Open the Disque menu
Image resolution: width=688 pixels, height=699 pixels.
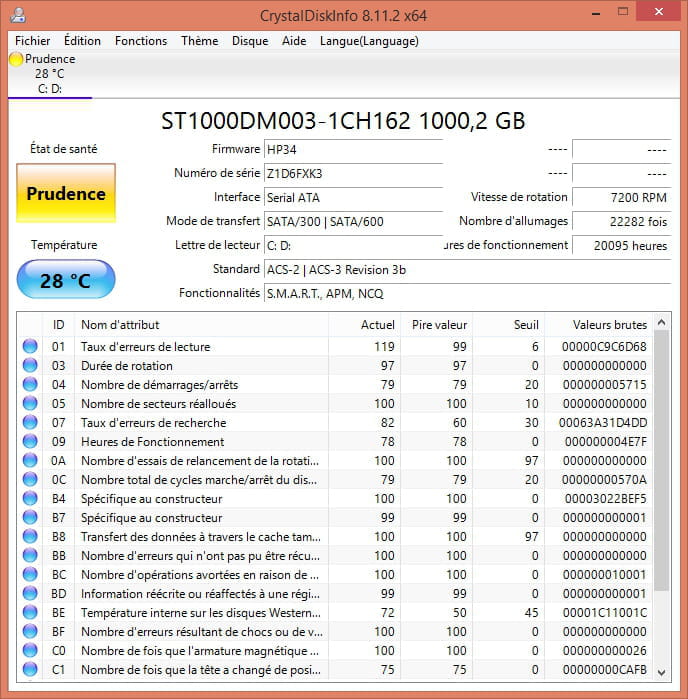[x=250, y=41]
